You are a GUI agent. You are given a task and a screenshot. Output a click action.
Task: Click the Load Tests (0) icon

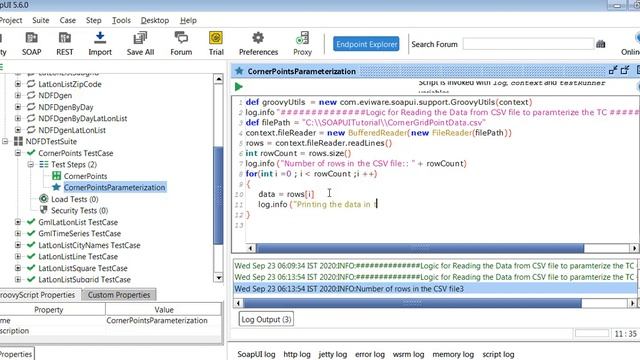[x=44, y=199]
